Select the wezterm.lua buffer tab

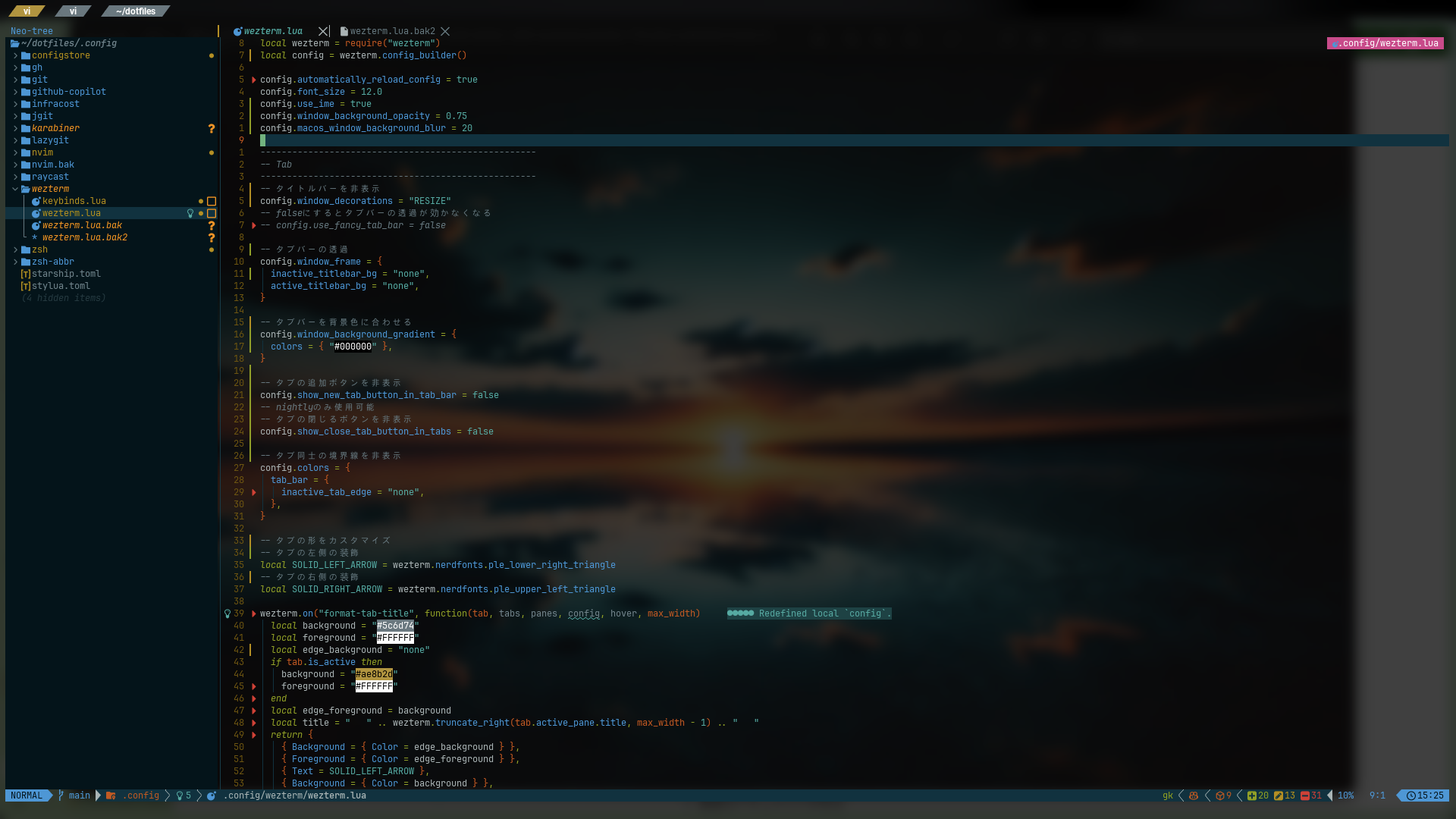coord(273,31)
